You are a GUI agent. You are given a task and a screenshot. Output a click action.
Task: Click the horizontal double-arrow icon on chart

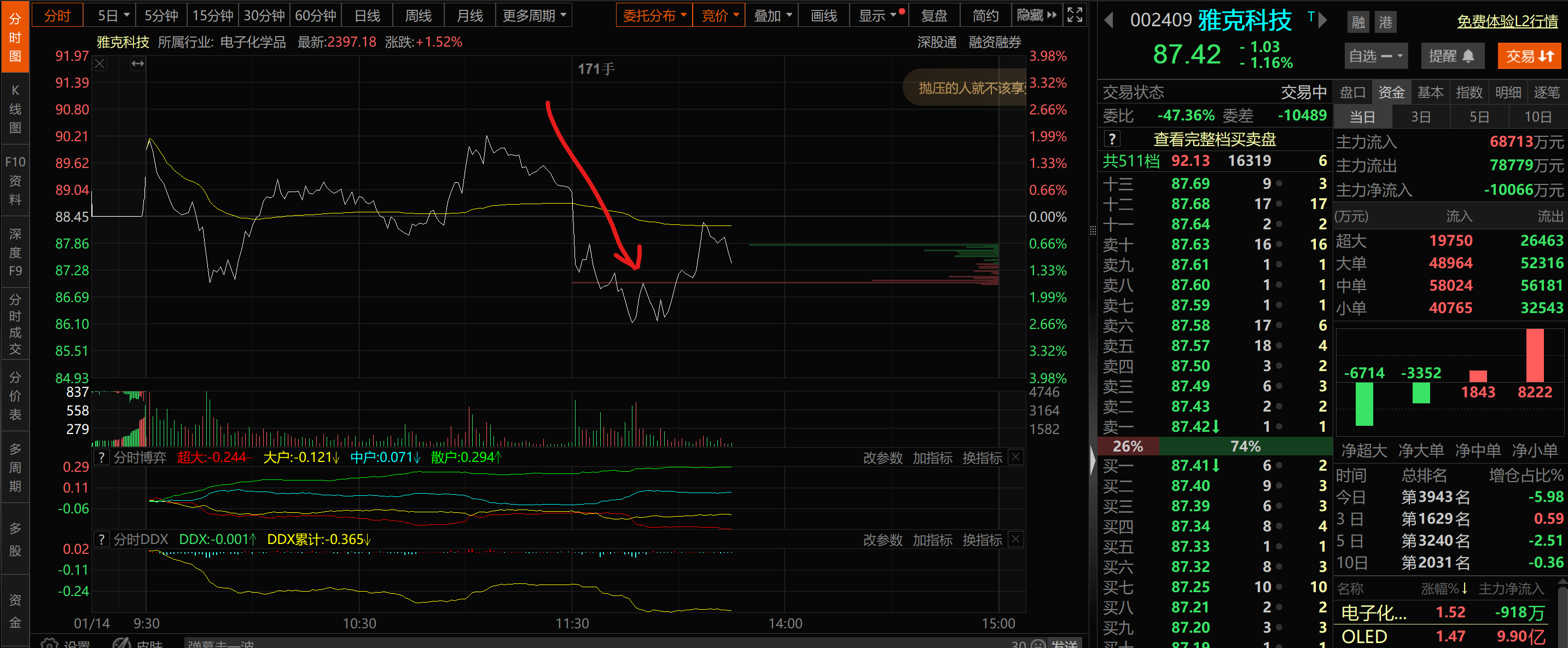coord(138,63)
